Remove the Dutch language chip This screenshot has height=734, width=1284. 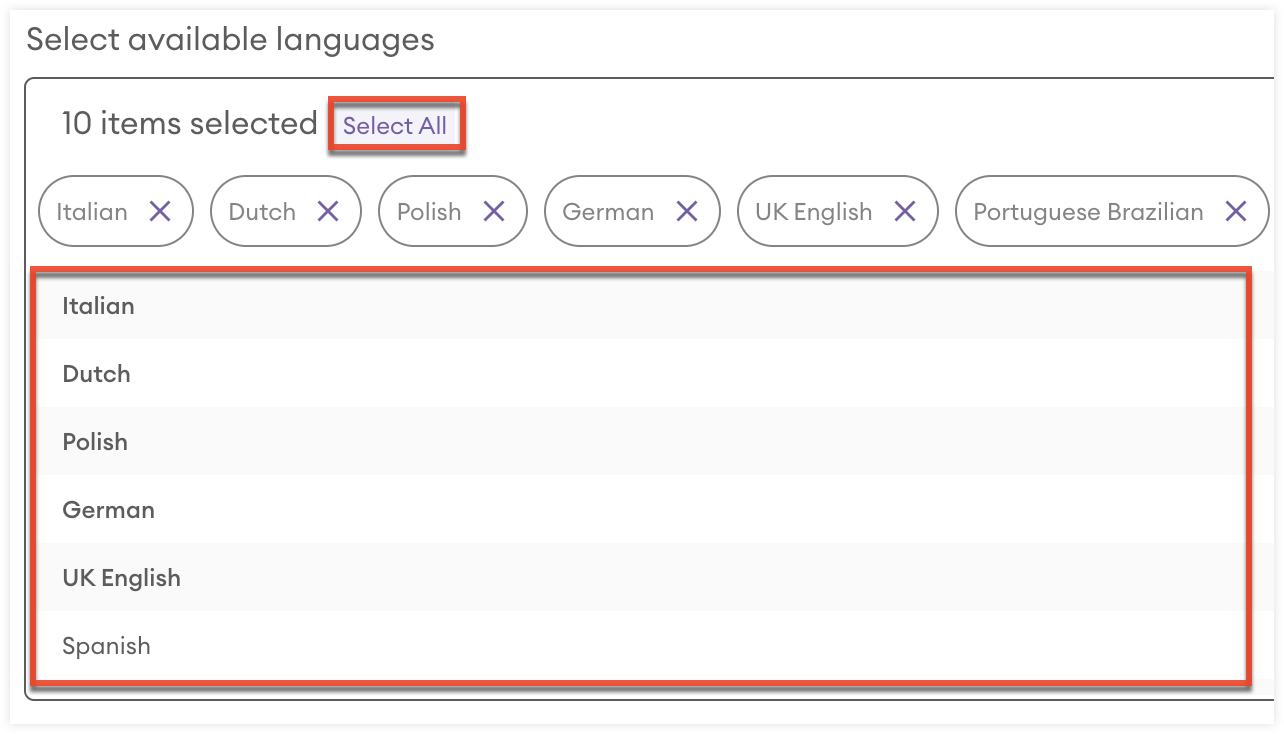[x=328, y=211]
